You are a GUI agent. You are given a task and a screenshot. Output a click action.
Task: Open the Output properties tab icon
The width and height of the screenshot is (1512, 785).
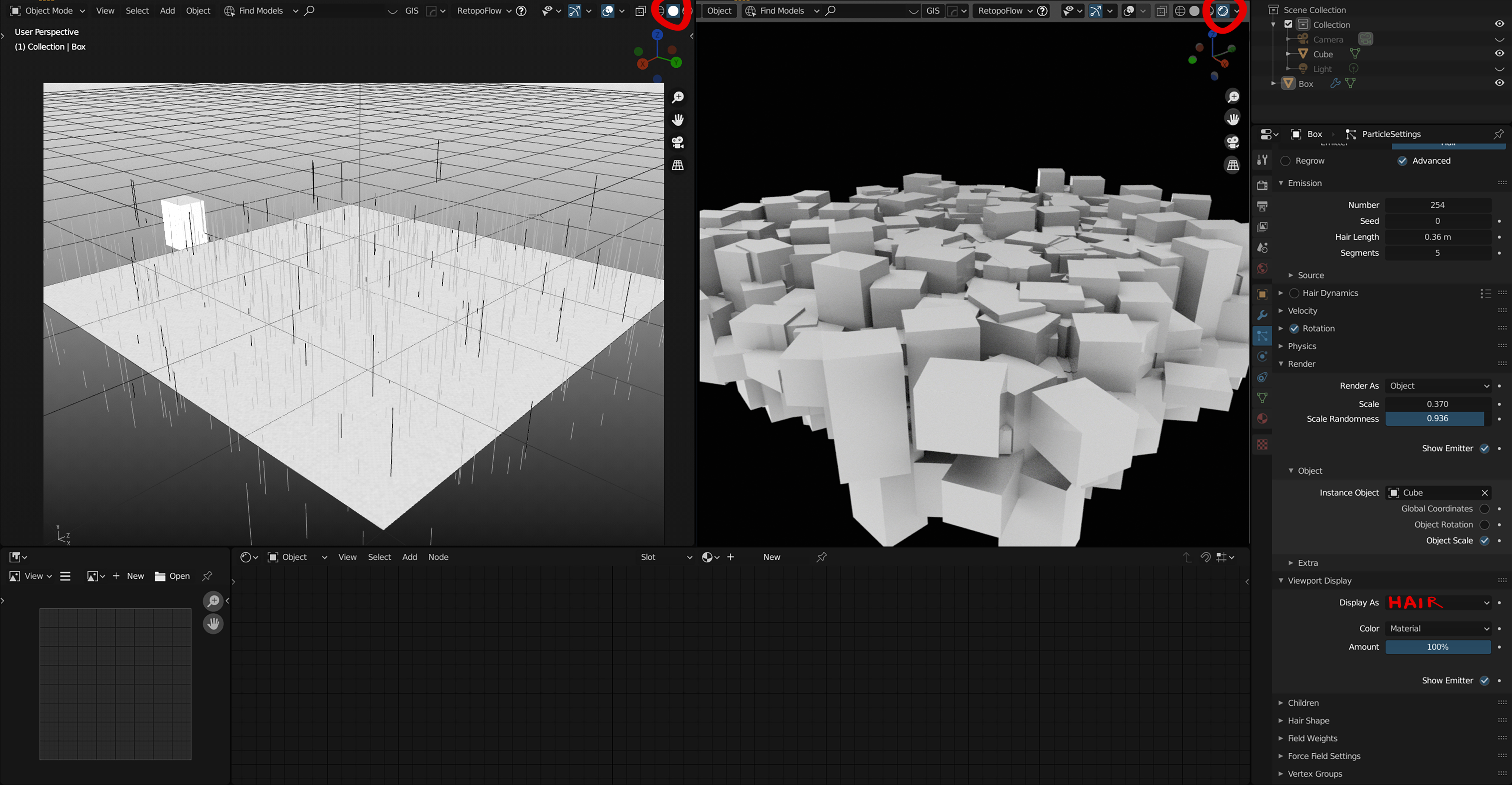coord(1262,206)
